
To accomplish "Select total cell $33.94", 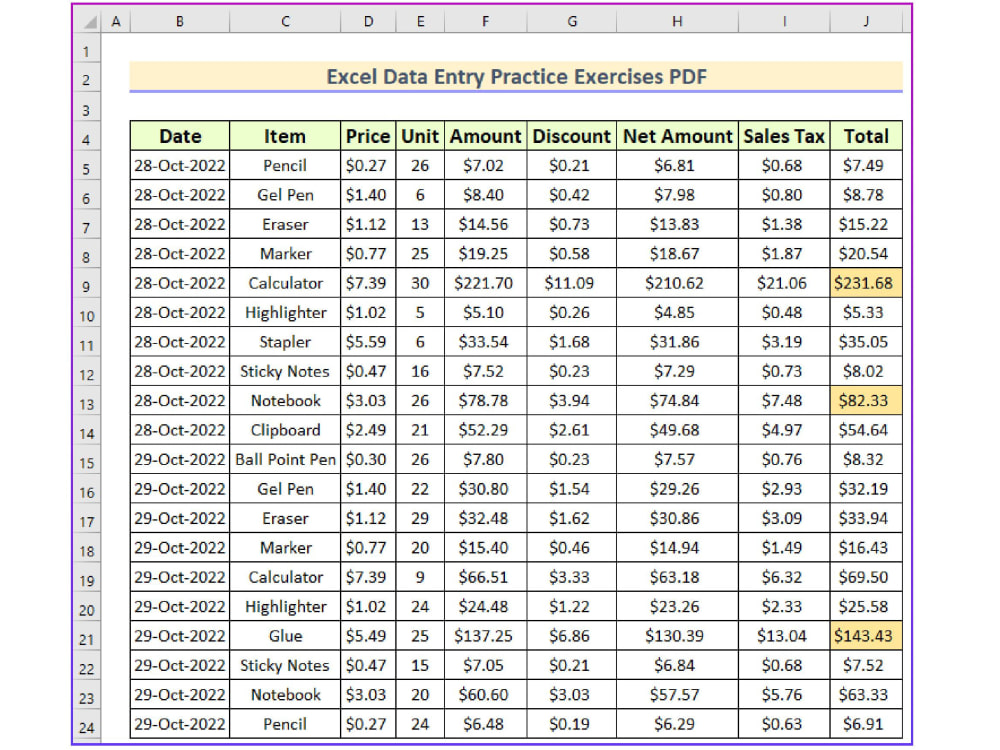I will (x=866, y=518).
